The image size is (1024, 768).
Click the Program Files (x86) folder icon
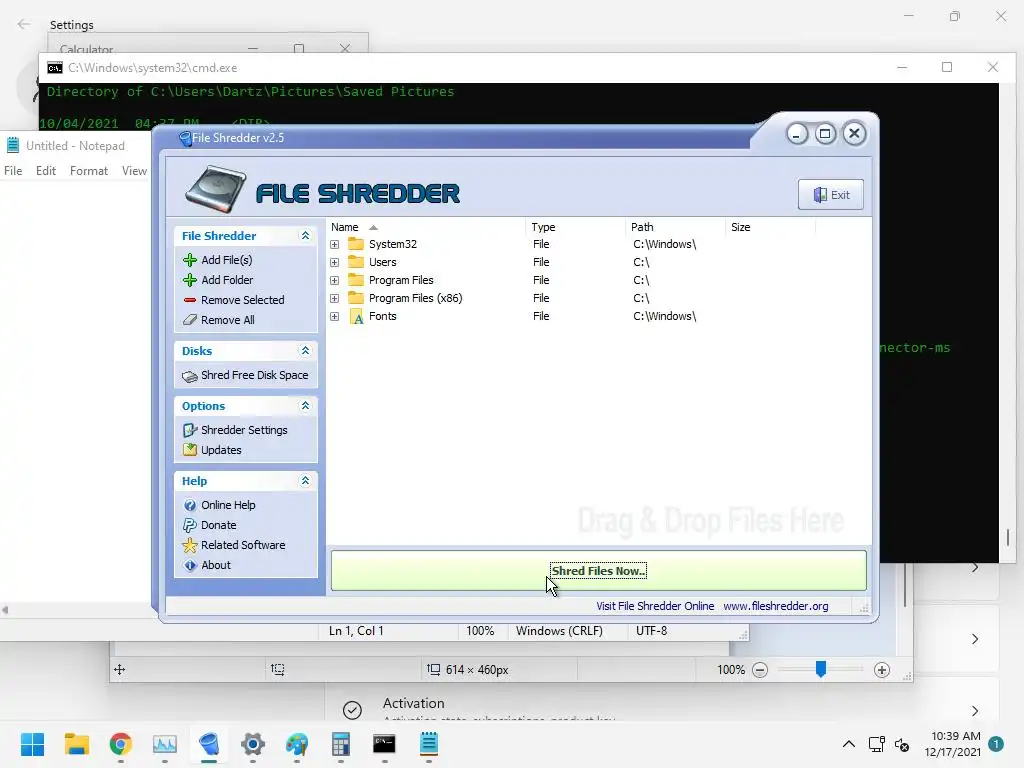[x=356, y=298]
